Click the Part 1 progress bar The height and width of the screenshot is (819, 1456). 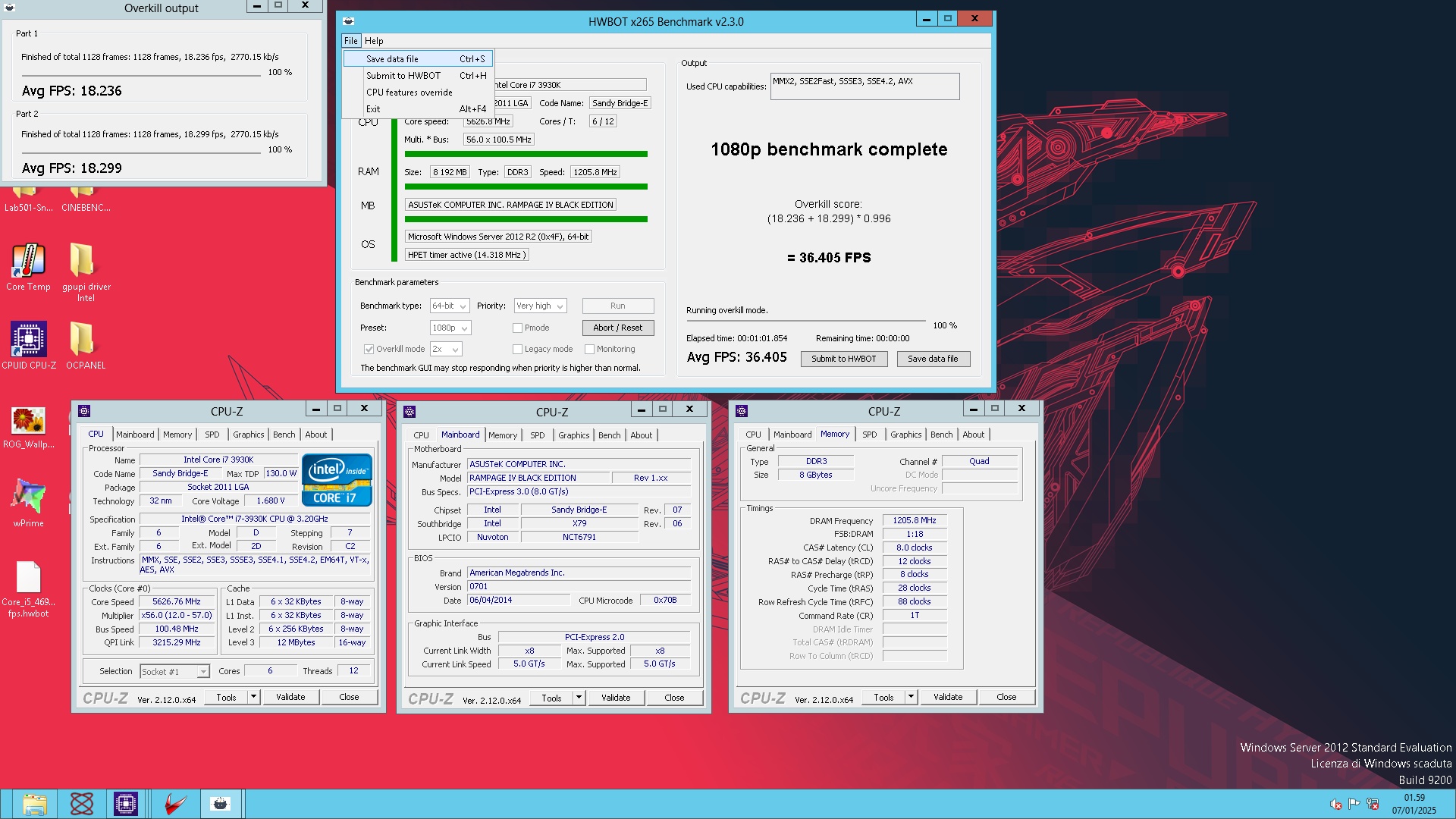[141, 77]
